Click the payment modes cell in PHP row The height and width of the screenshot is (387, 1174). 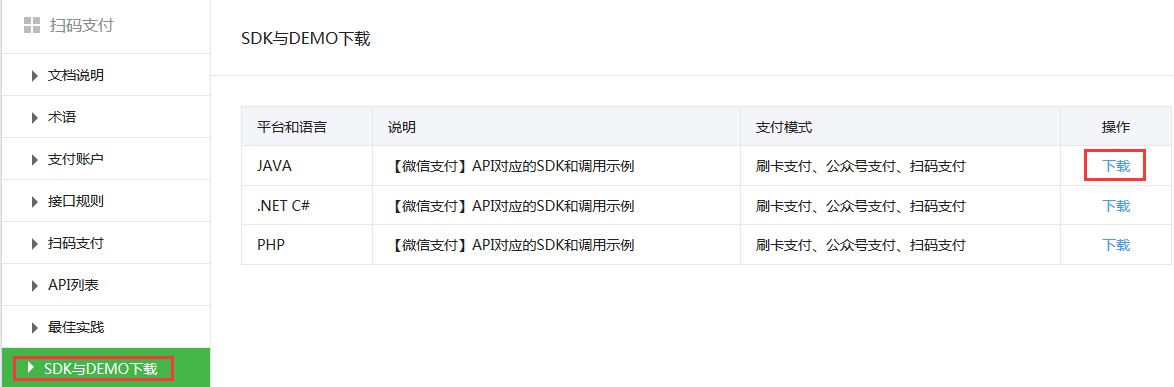(901, 245)
